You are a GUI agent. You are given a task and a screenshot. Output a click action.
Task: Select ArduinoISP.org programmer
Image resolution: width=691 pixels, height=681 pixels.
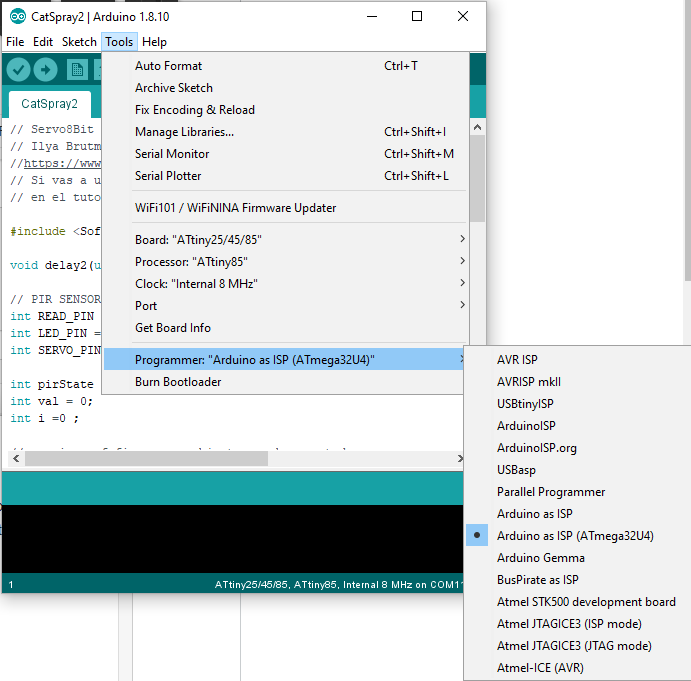click(x=578, y=448)
